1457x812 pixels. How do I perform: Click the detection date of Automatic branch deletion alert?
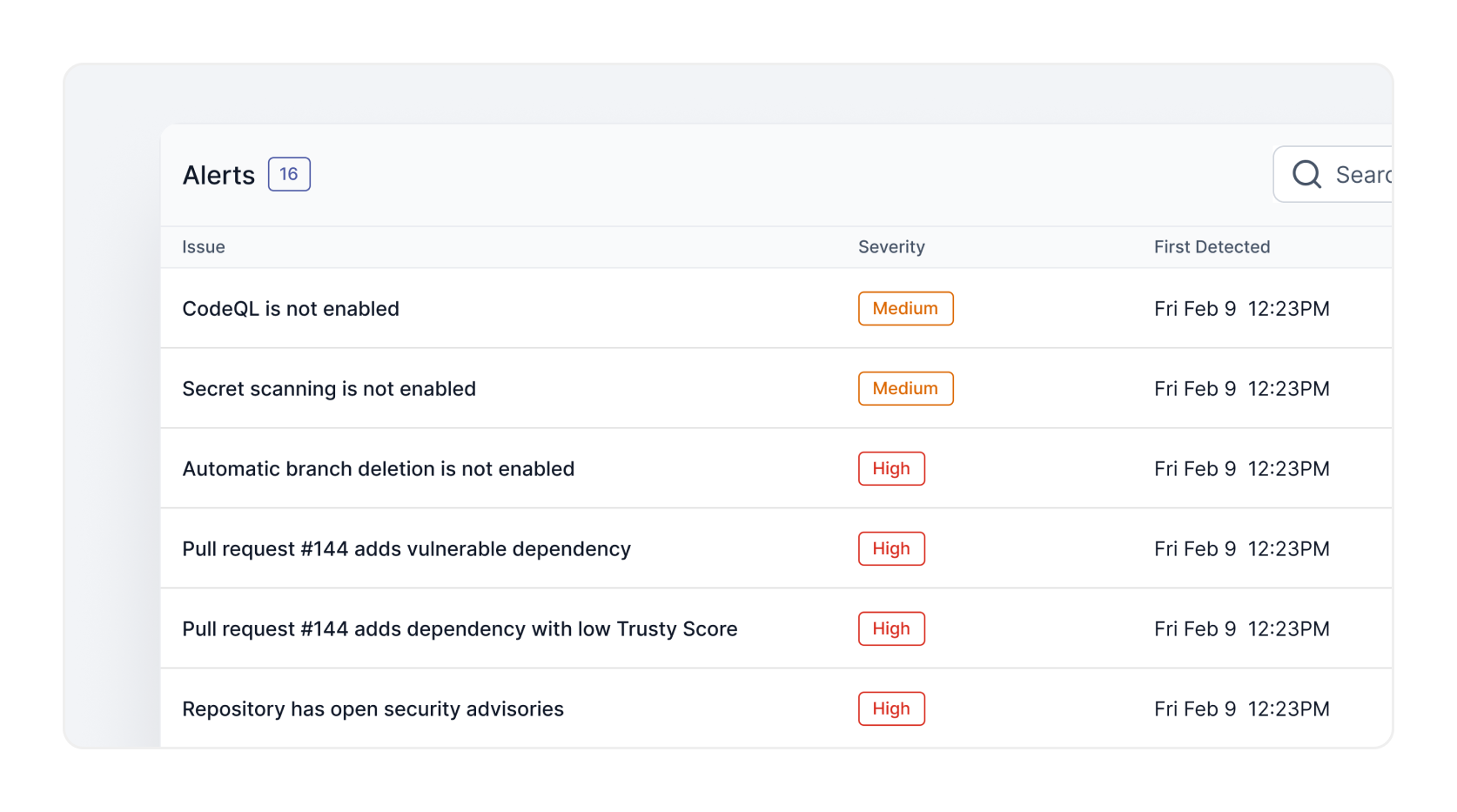pyautogui.click(x=1242, y=469)
